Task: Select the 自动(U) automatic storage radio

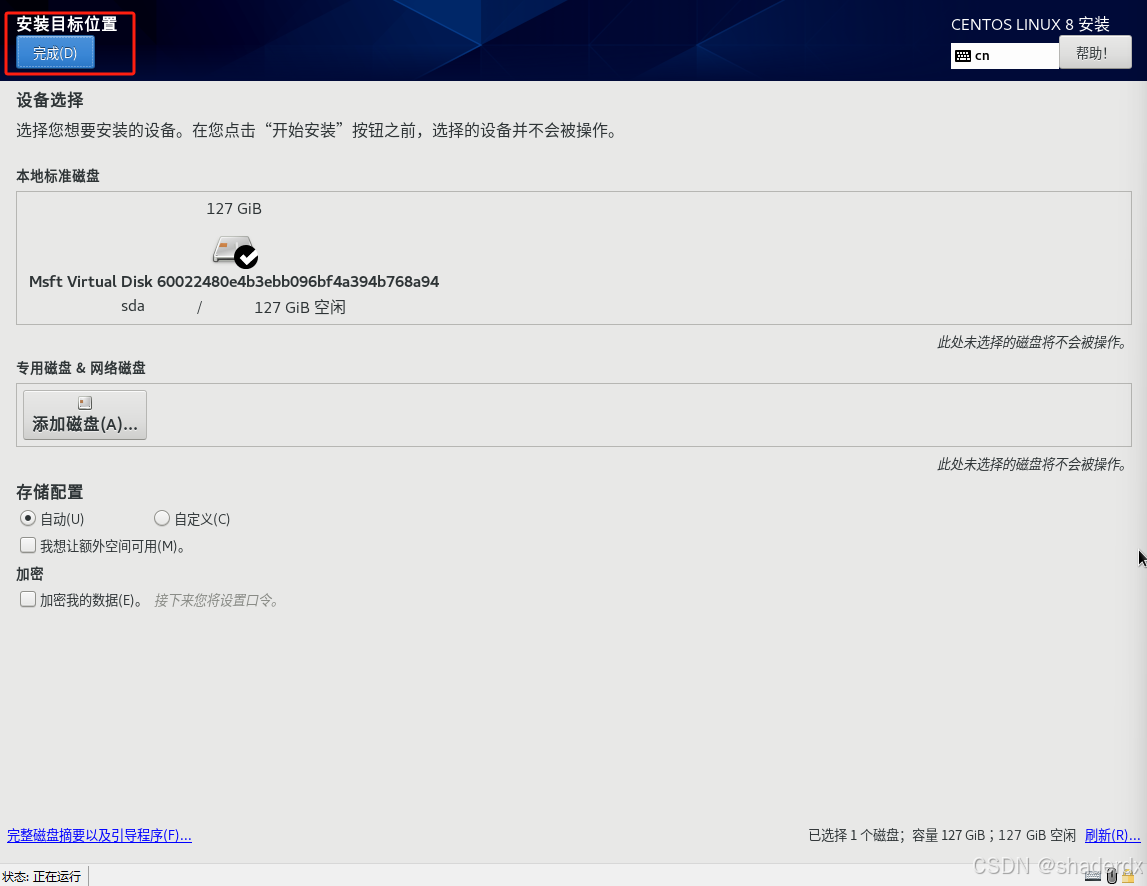Action: 28,518
